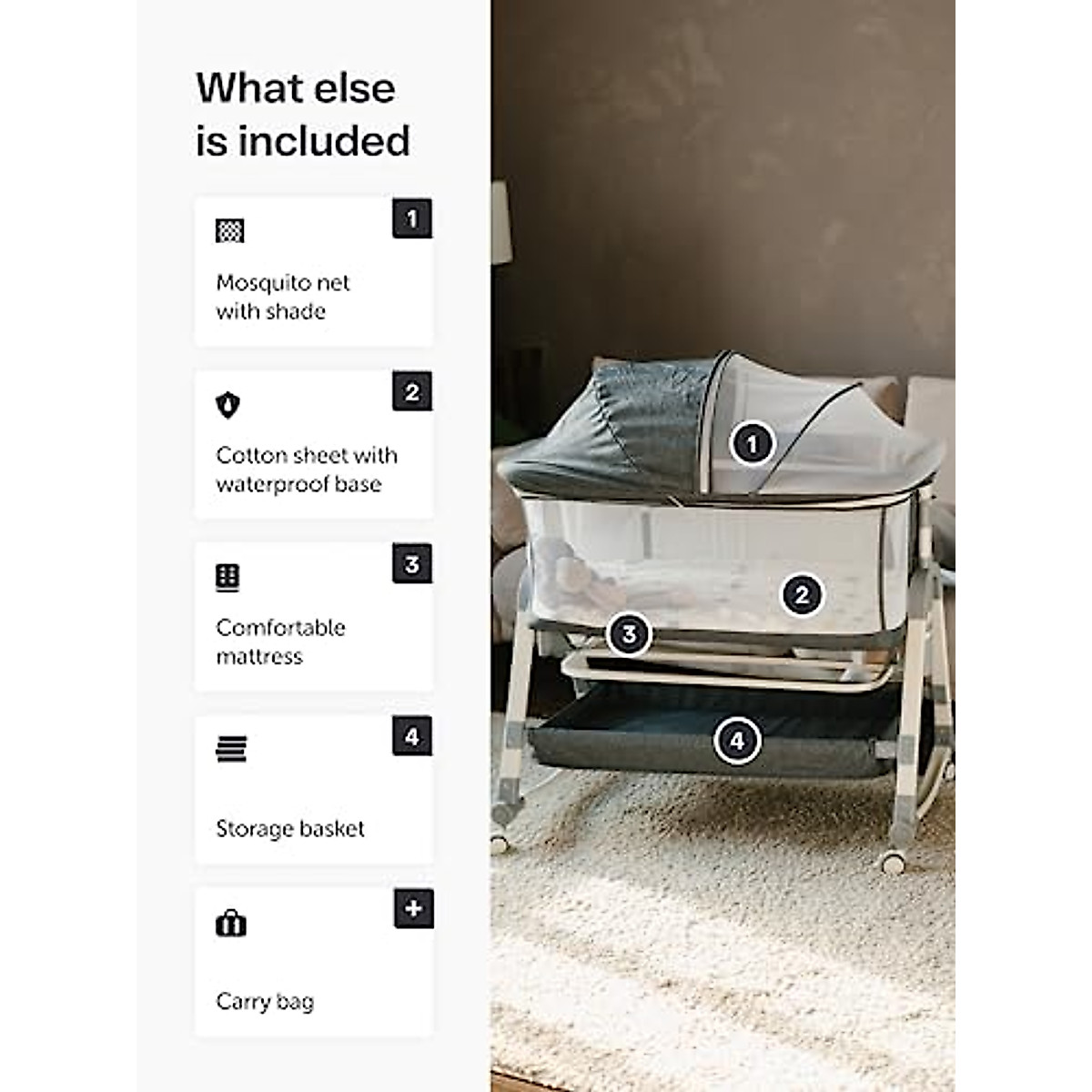The image size is (1092, 1092).
Task: Select hotspot marker 1 on the canopy net
Action: click(752, 444)
